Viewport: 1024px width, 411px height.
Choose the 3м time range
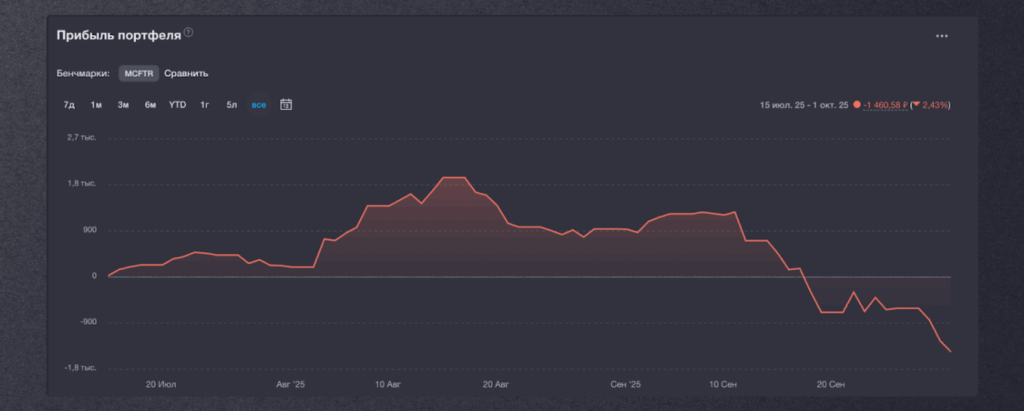point(123,104)
